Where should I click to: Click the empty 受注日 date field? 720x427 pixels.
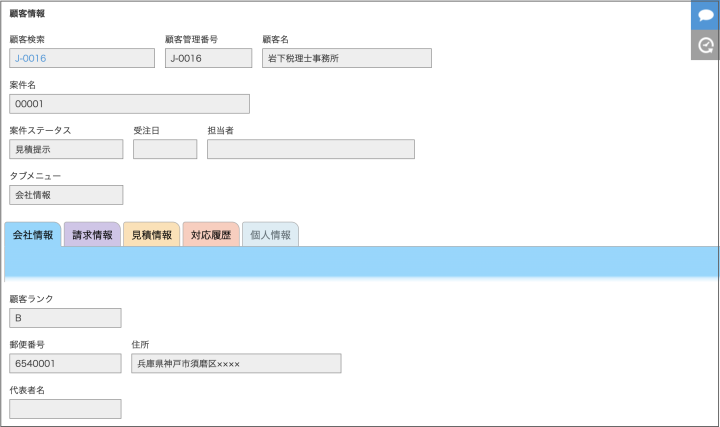tap(165, 149)
